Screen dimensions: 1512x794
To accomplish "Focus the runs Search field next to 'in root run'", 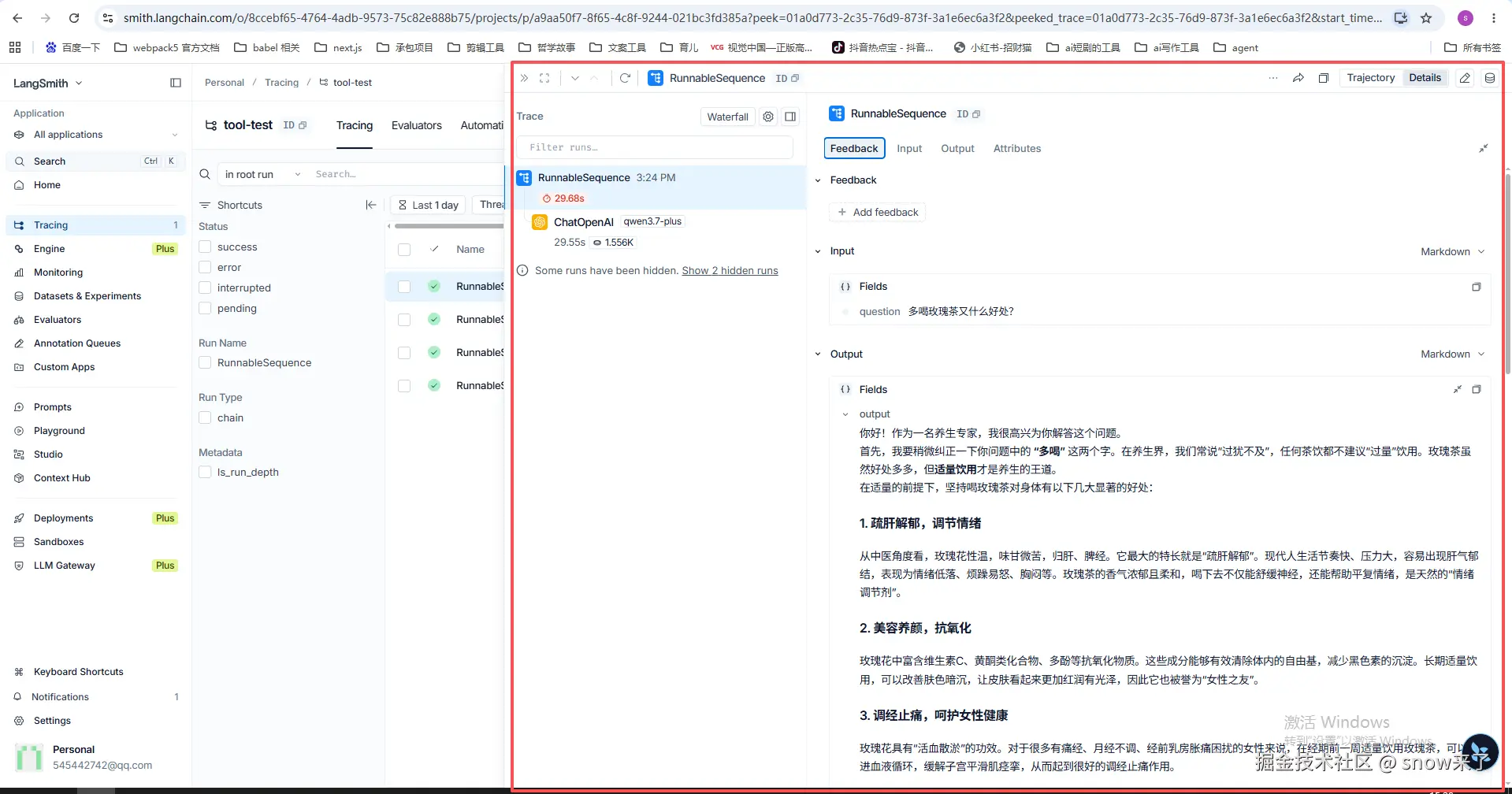I will (x=406, y=174).
